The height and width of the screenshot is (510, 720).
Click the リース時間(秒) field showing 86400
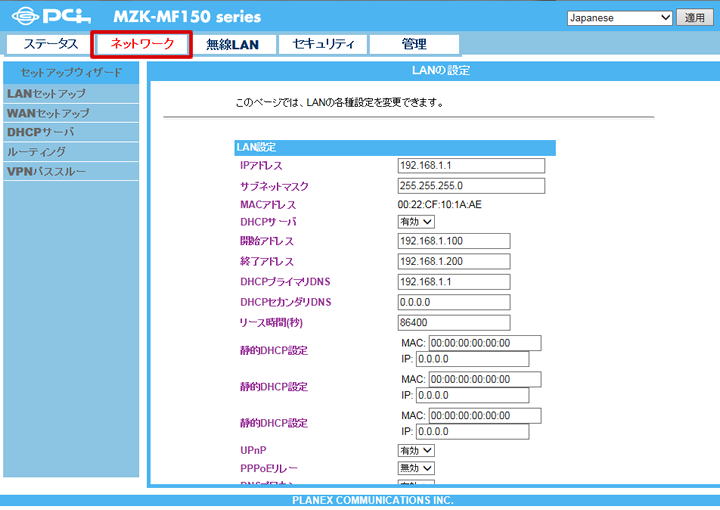454,323
